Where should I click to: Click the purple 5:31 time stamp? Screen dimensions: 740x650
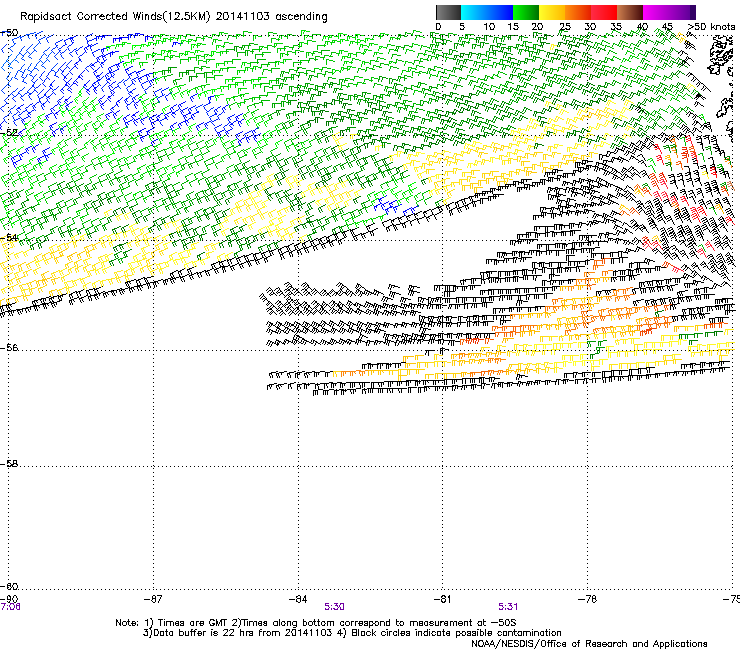(508, 607)
